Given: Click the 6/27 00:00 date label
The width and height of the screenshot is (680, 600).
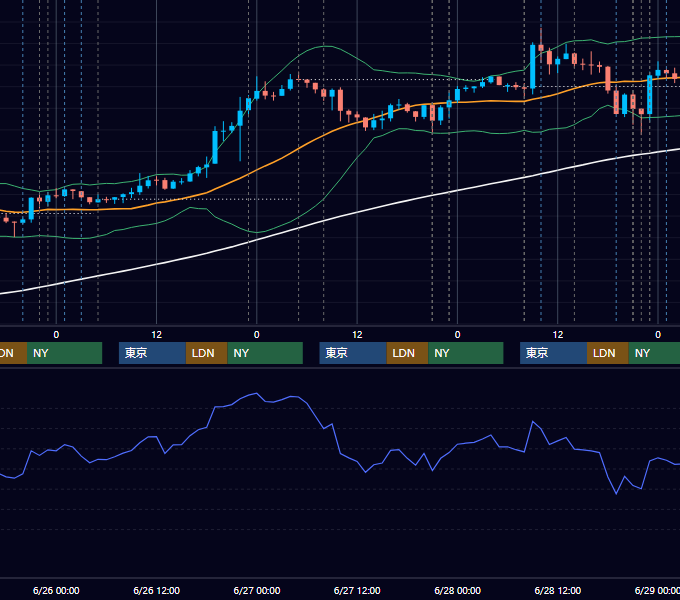Looking at the screenshot, I should click(x=257, y=590).
